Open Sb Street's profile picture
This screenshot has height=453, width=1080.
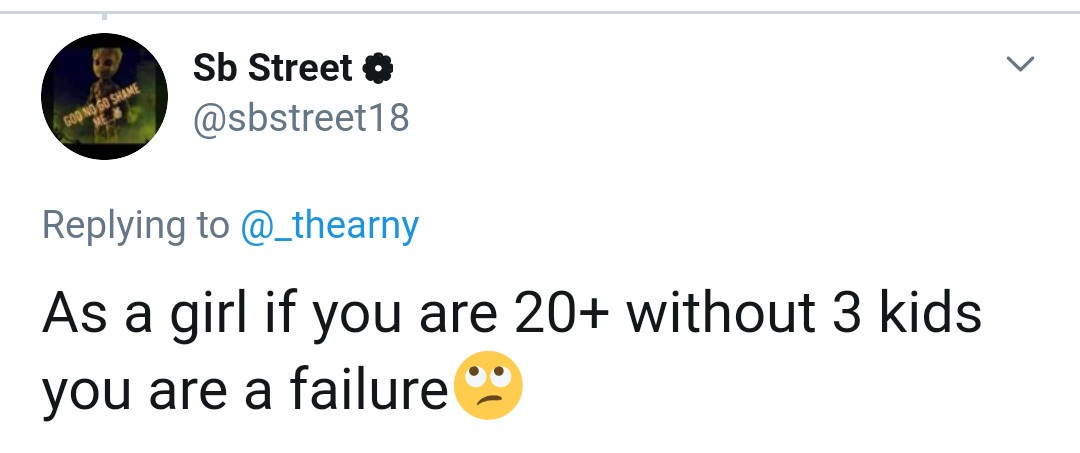click(x=104, y=96)
